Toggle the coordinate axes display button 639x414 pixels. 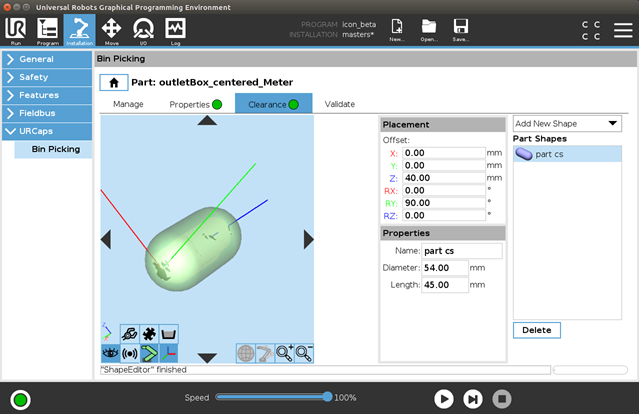[168, 353]
